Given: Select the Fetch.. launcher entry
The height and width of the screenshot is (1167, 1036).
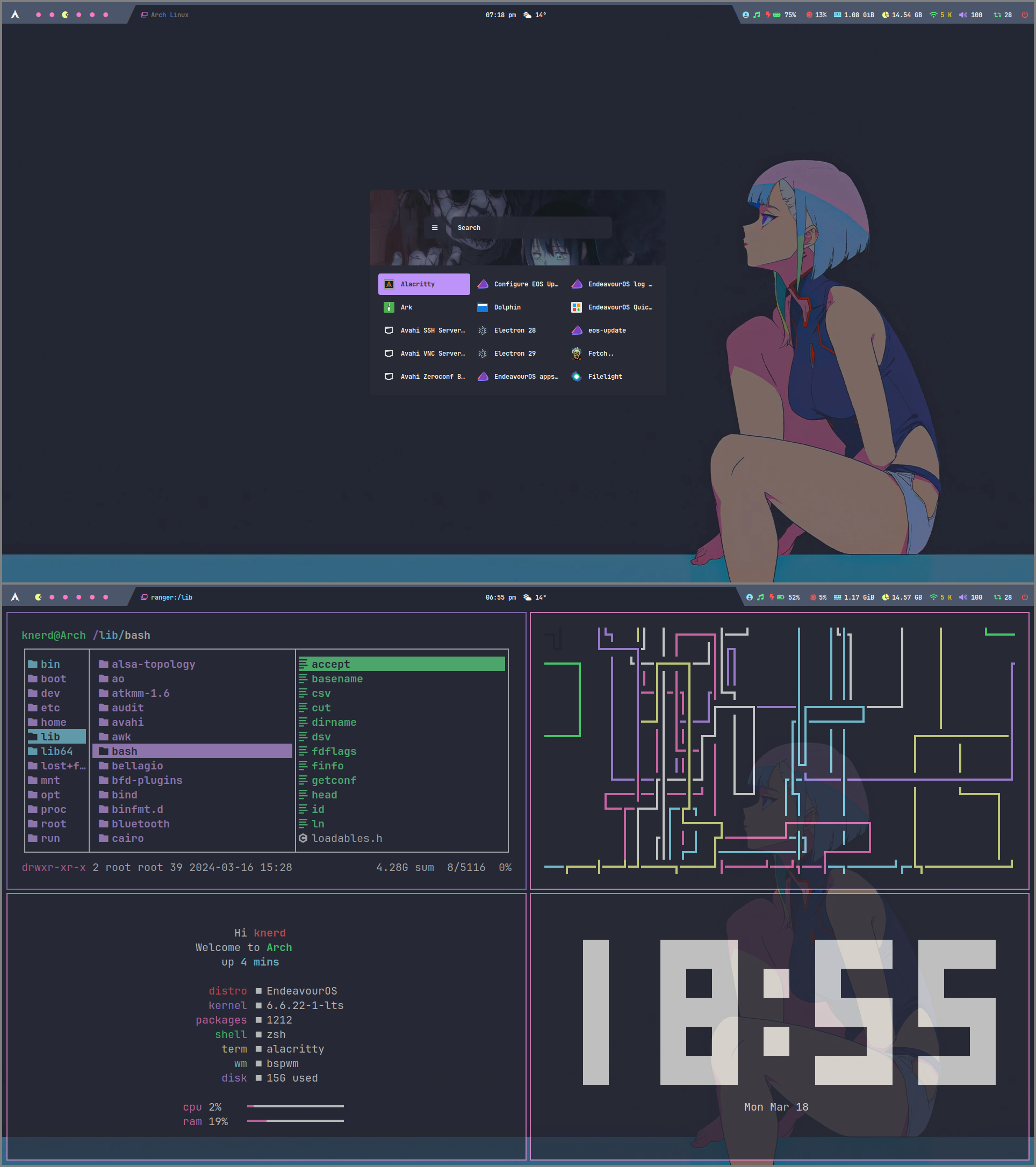Looking at the screenshot, I should [611, 354].
